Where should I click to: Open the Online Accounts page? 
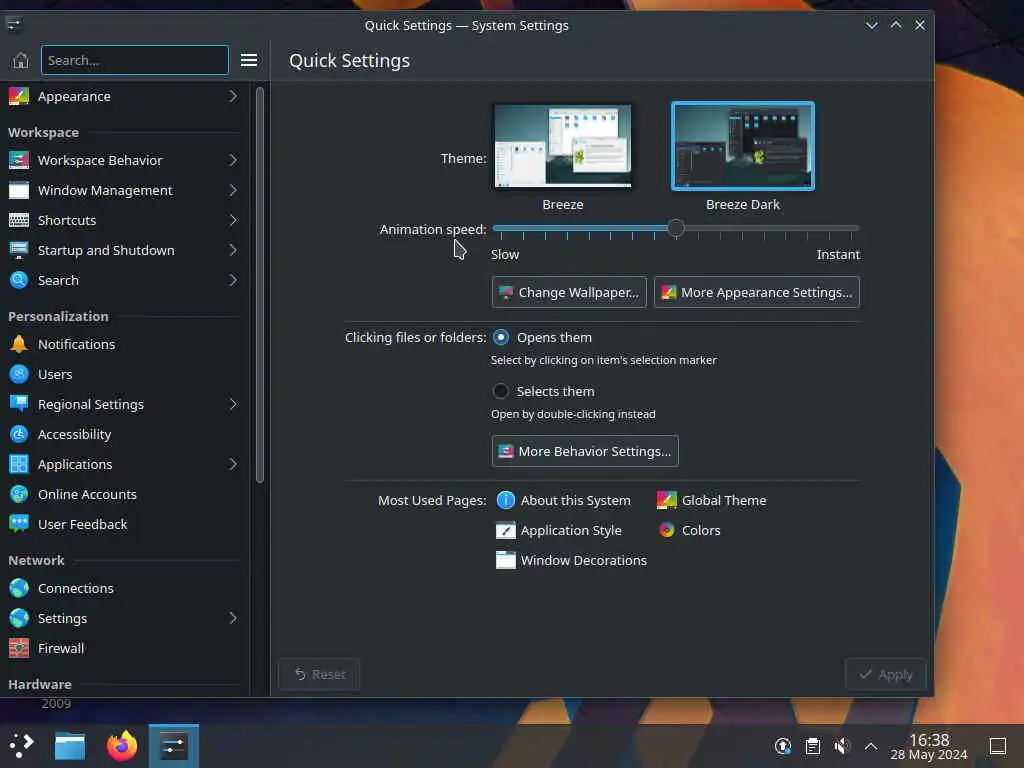[124, 494]
